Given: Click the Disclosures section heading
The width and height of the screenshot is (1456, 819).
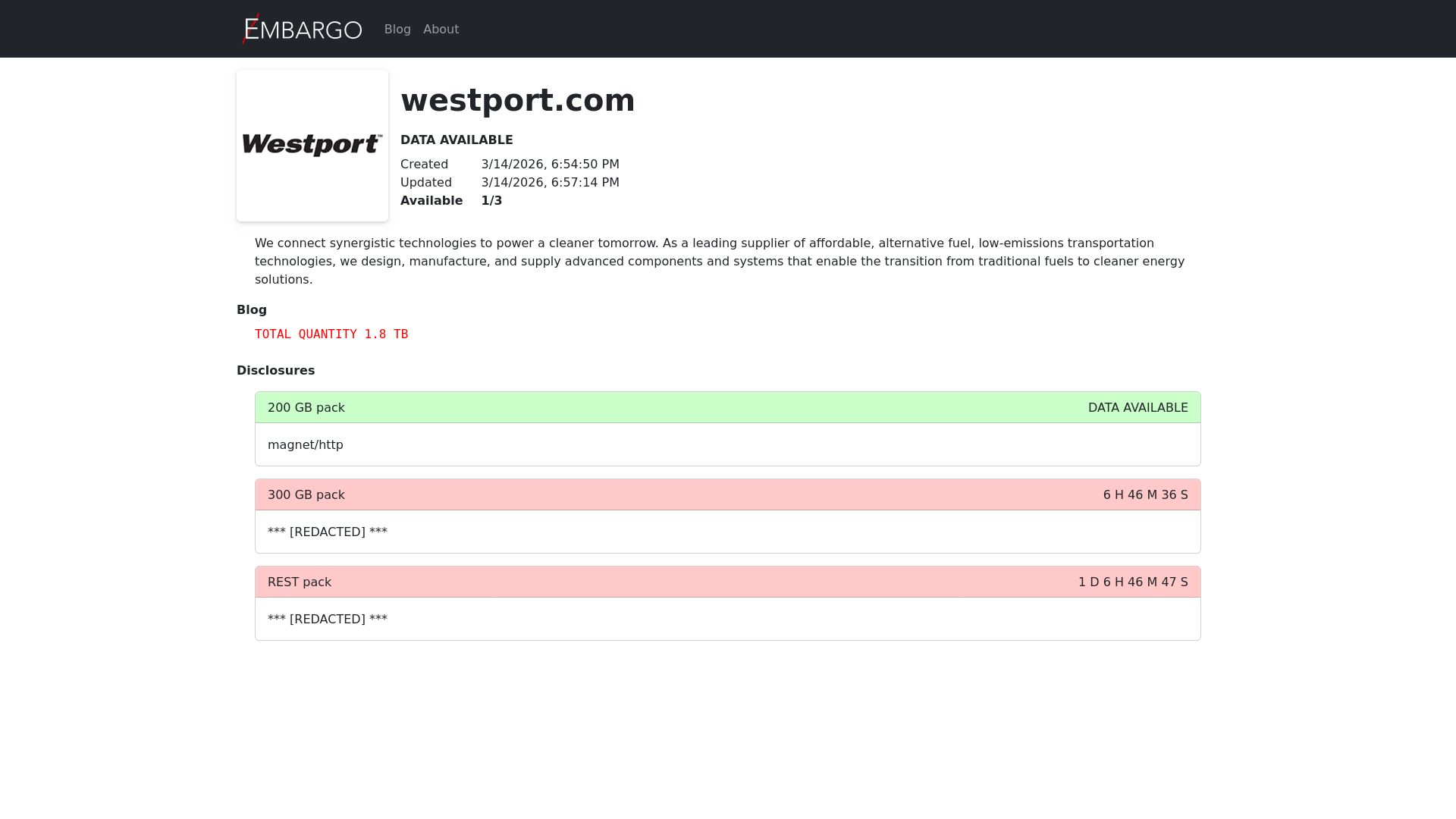Looking at the screenshot, I should pos(275,370).
